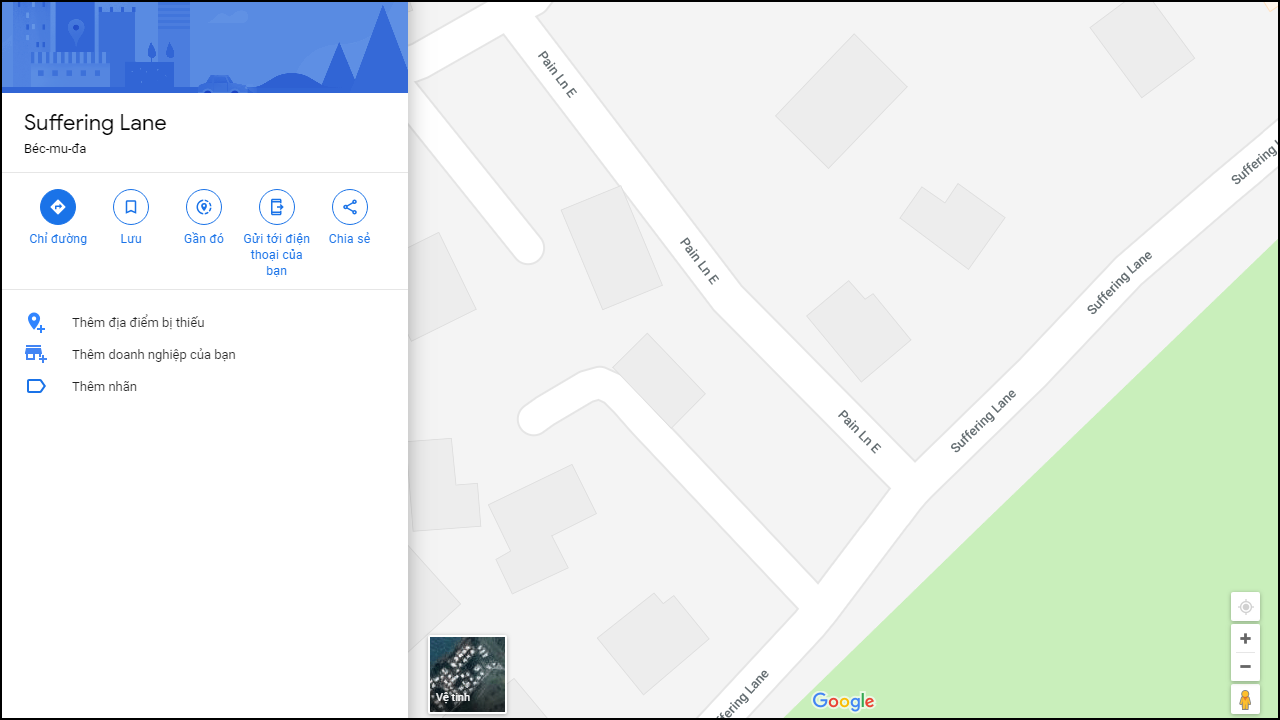
Task: Click Thêm doanh nghiệp của bạn option
Action: 153,354
